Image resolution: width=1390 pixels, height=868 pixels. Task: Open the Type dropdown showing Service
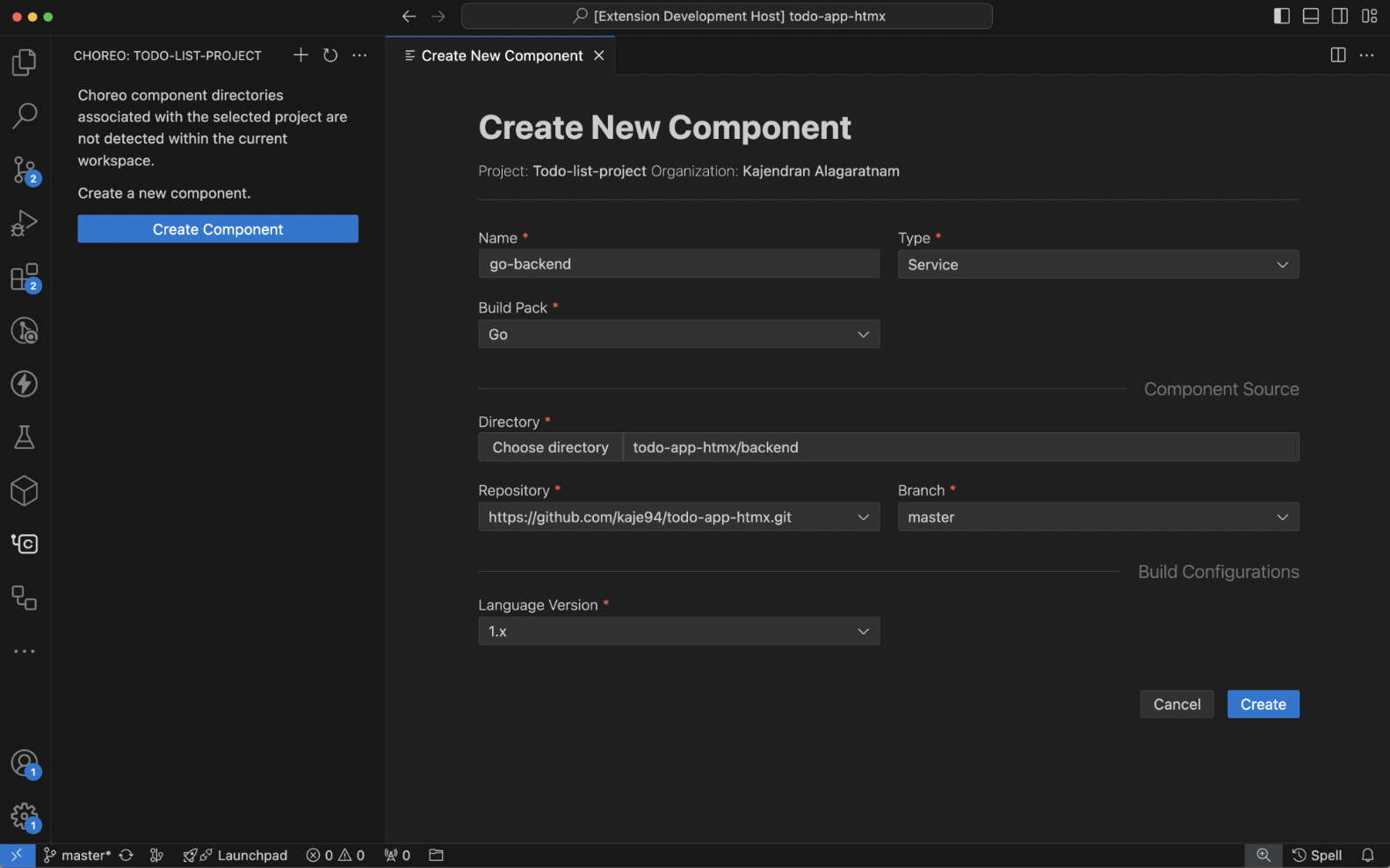coord(1098,264)
